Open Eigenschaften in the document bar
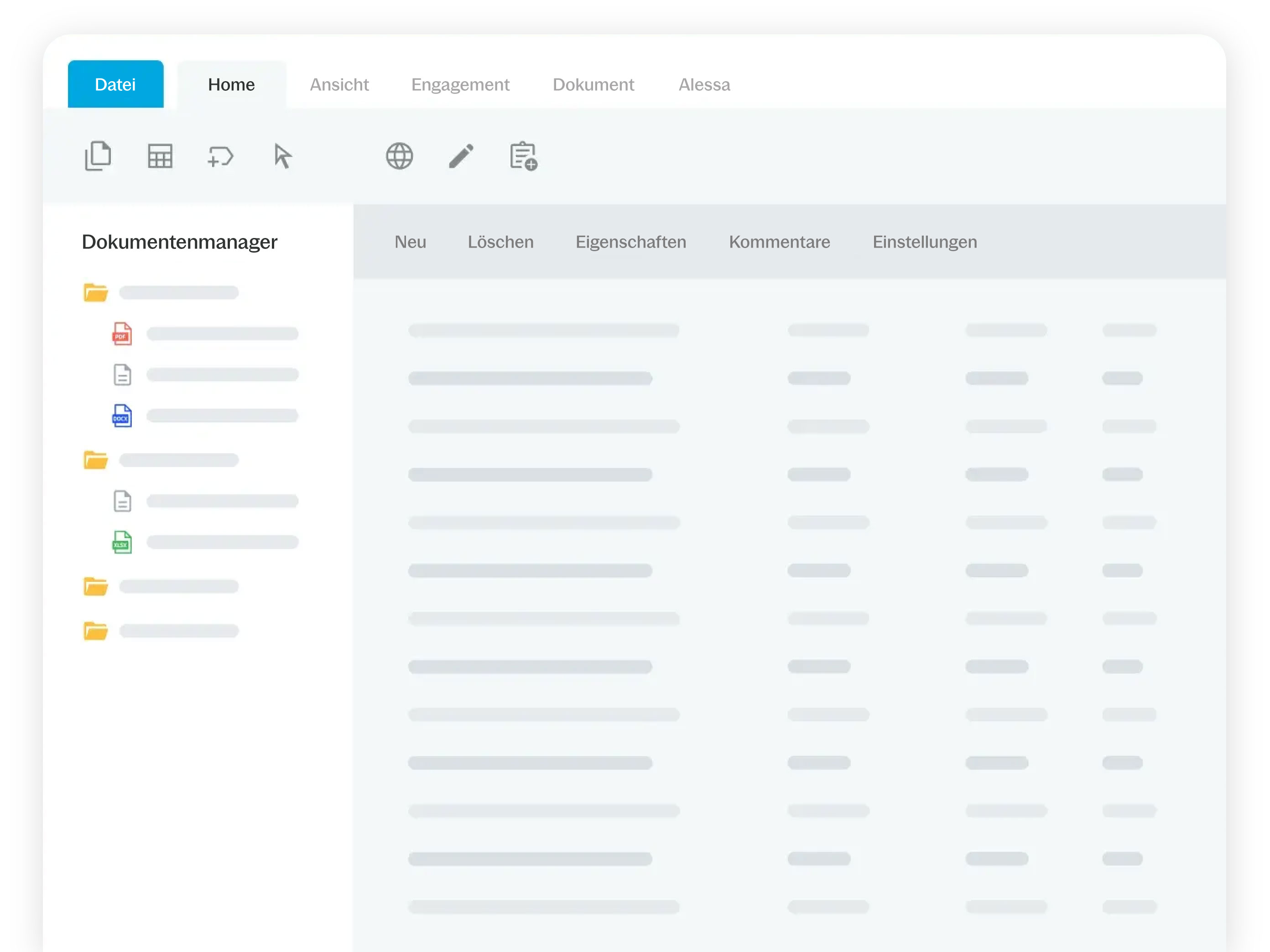The height and width of the screenshot is (952, 1270). click(x=630, y=242)
